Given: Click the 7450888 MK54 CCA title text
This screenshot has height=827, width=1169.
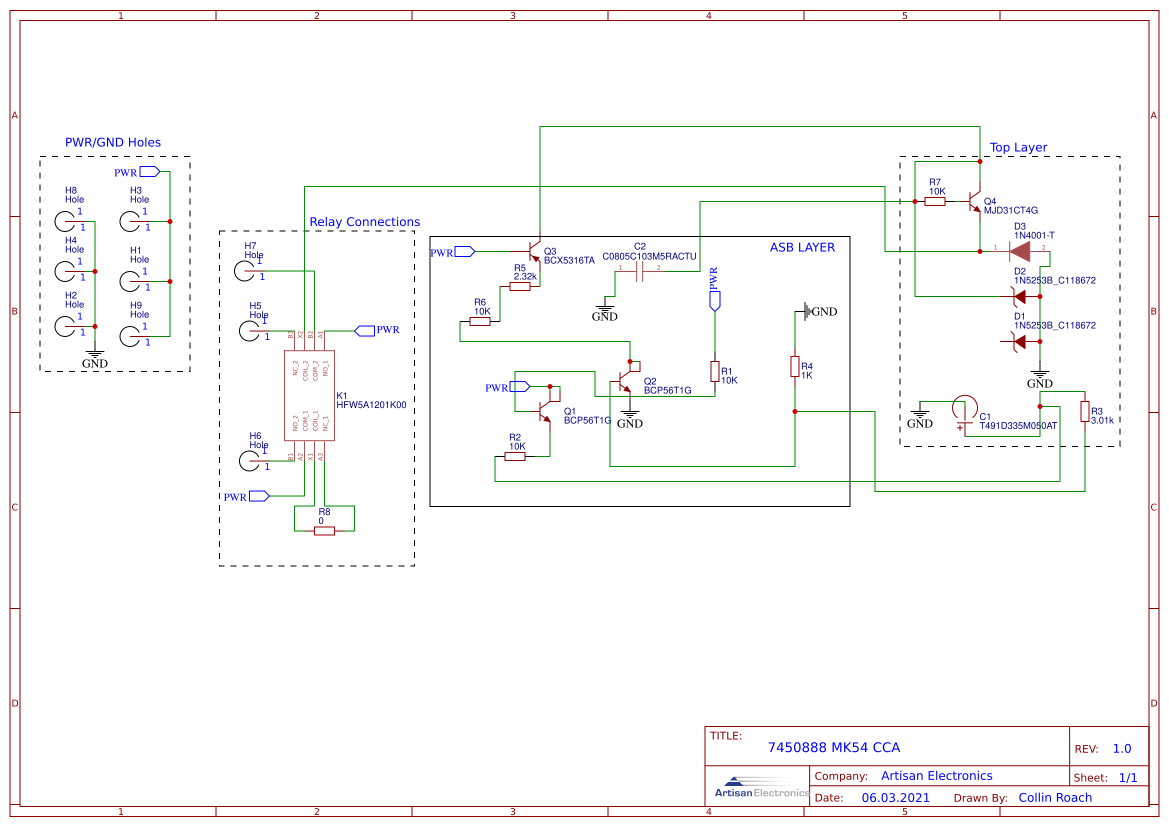Looking at the screenshot, I should 834,747.
